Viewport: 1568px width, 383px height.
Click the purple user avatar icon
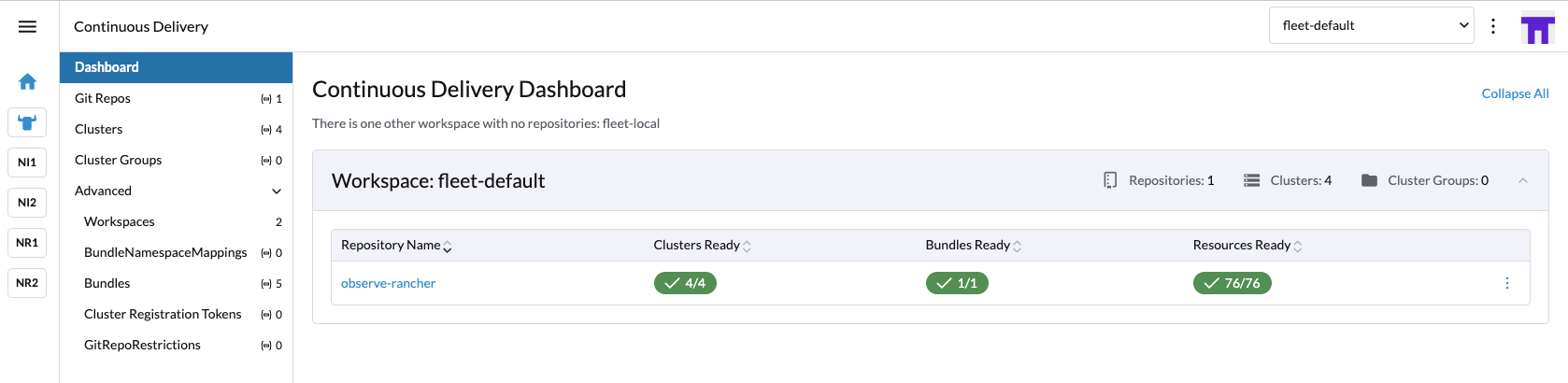pyautogui.click(x=1537, y=27)
